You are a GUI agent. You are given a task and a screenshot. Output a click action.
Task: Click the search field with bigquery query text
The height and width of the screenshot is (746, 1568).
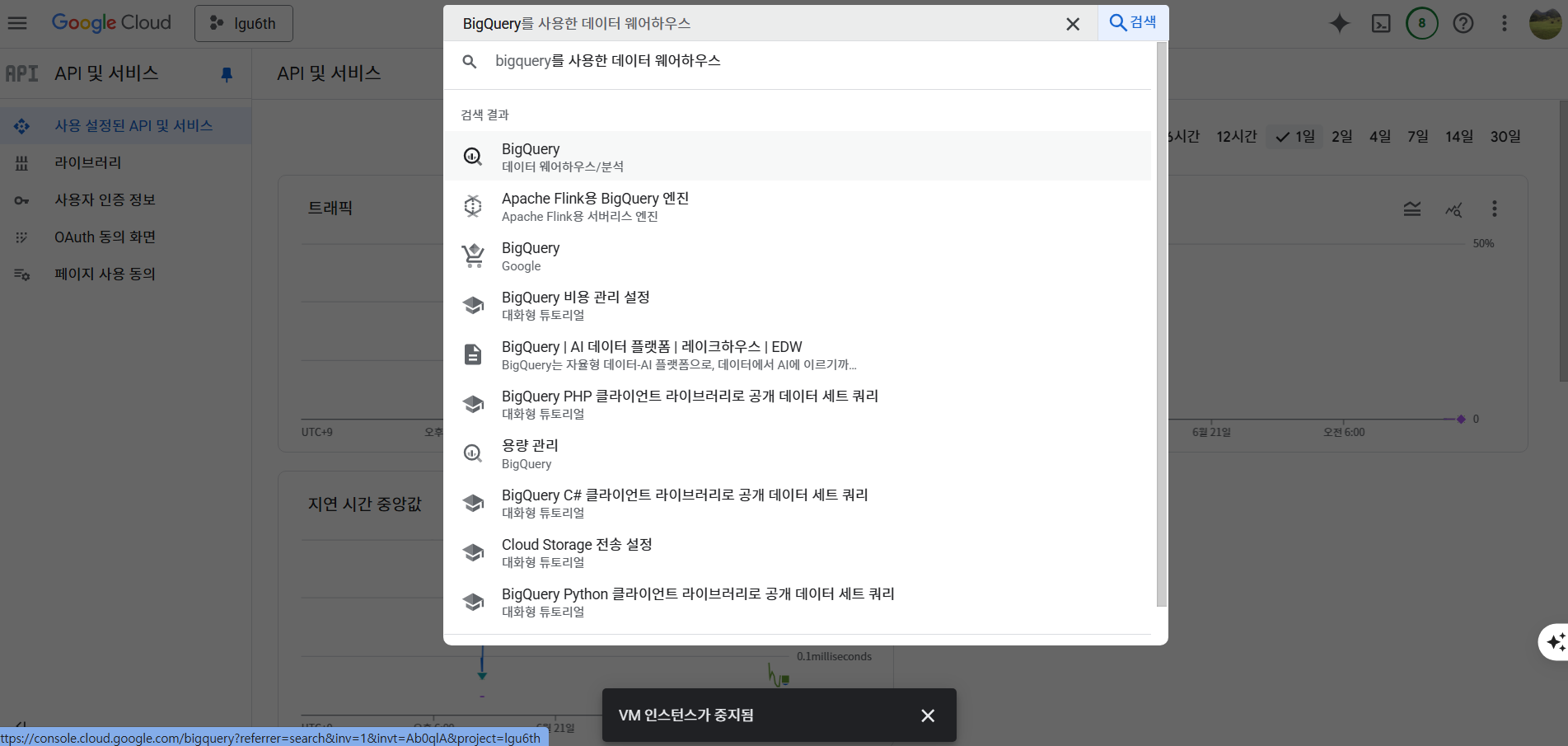pos(770,23)
